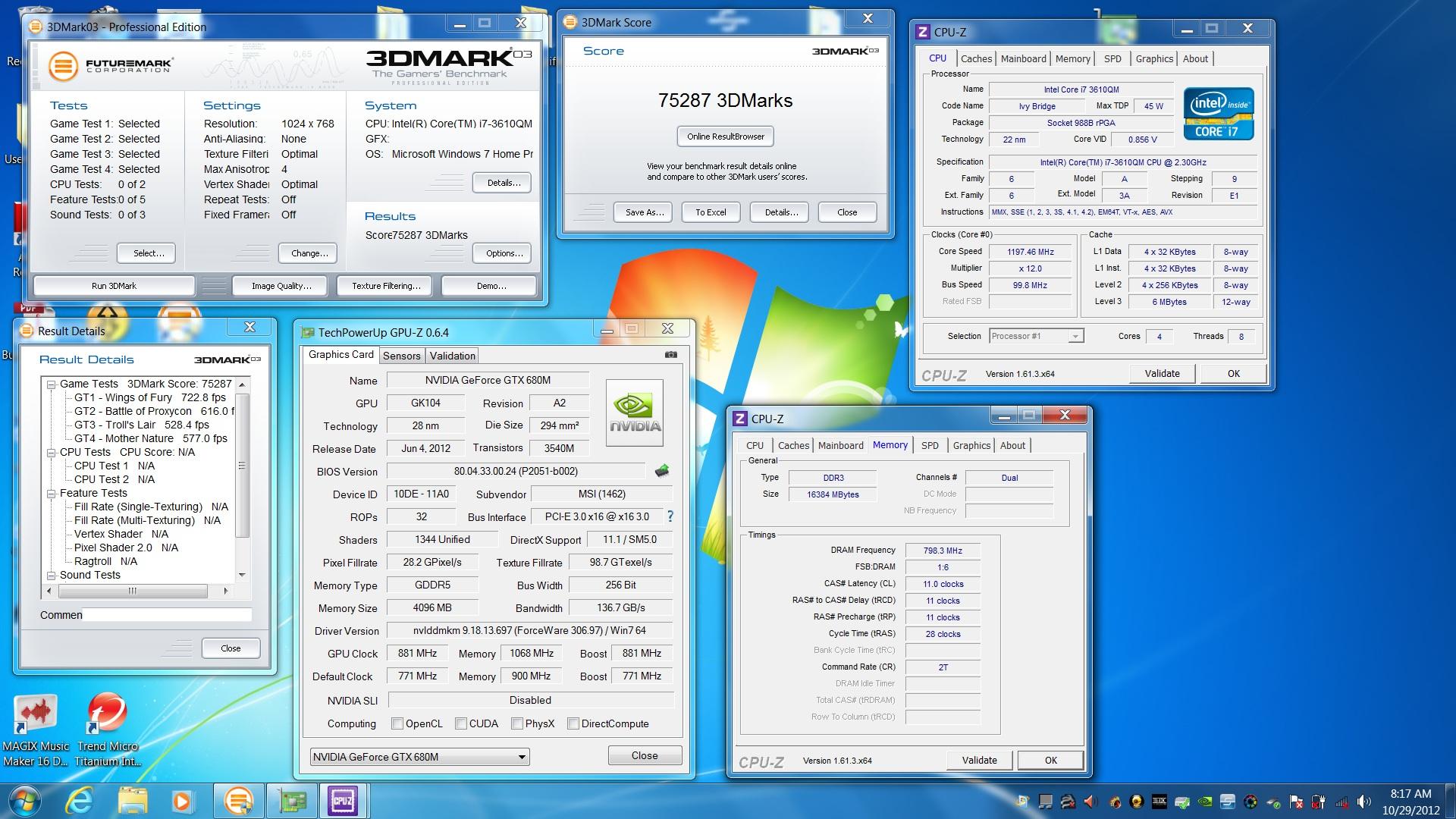
Task: Collapse the Game Tests tree node
Action: click(x=52, y=384)
